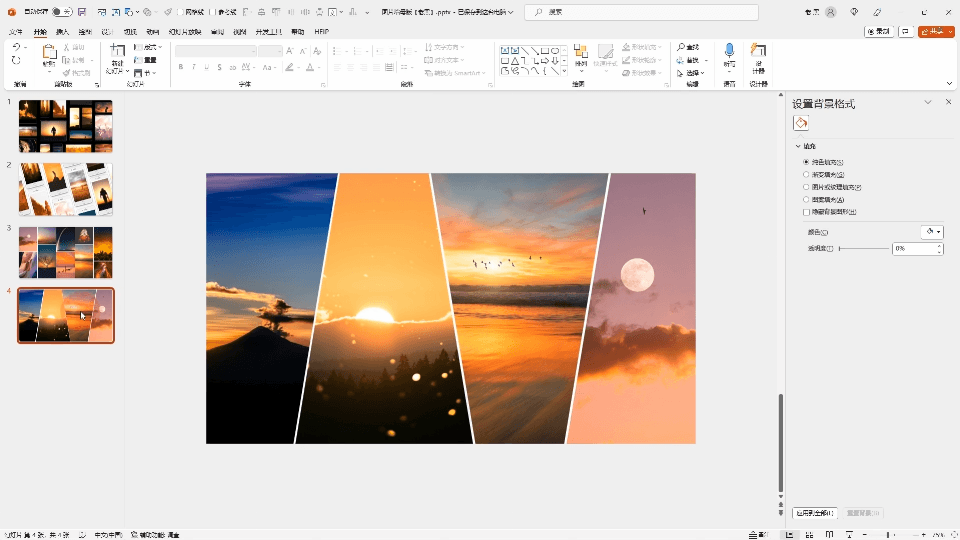This screenshot has width=960, height=540.
Task: Select the gradient fill radio button
Action: 806,174
